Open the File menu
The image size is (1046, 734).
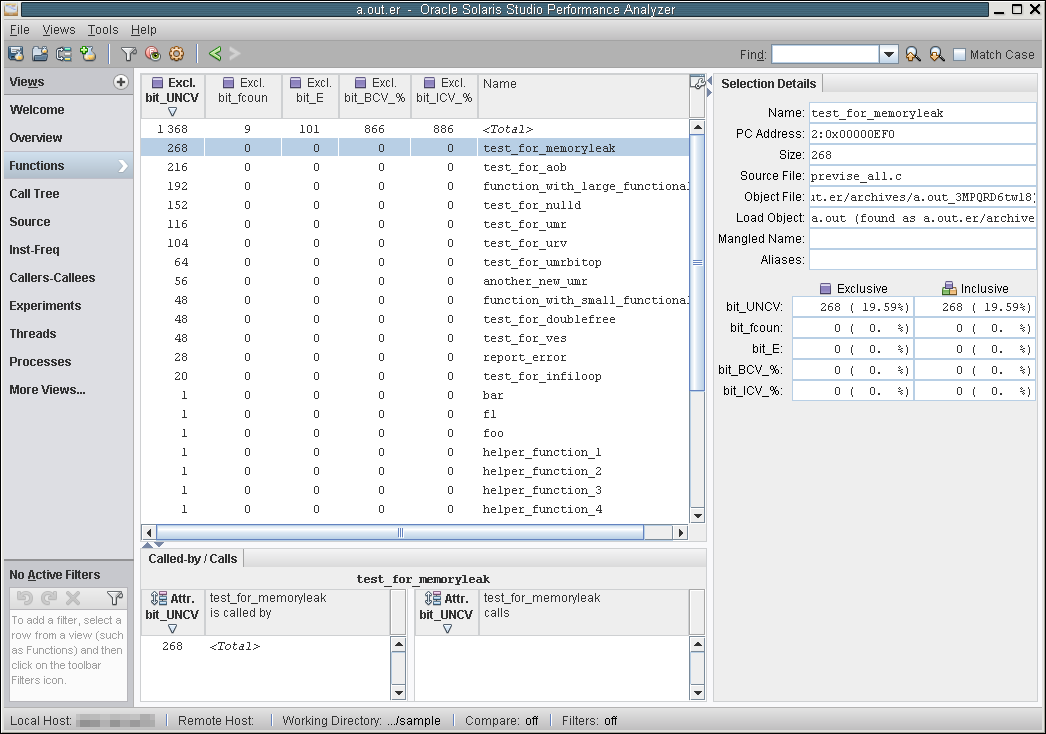pos(19,30)
